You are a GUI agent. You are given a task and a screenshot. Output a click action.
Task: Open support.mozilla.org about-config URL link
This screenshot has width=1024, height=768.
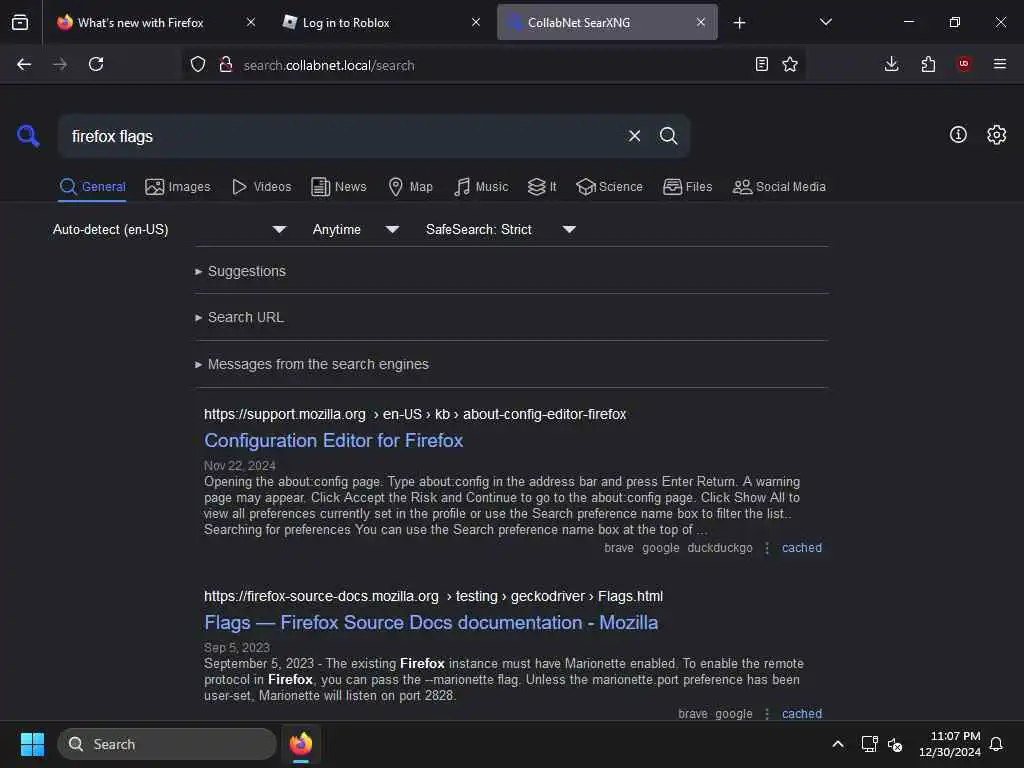coord(415,414)
